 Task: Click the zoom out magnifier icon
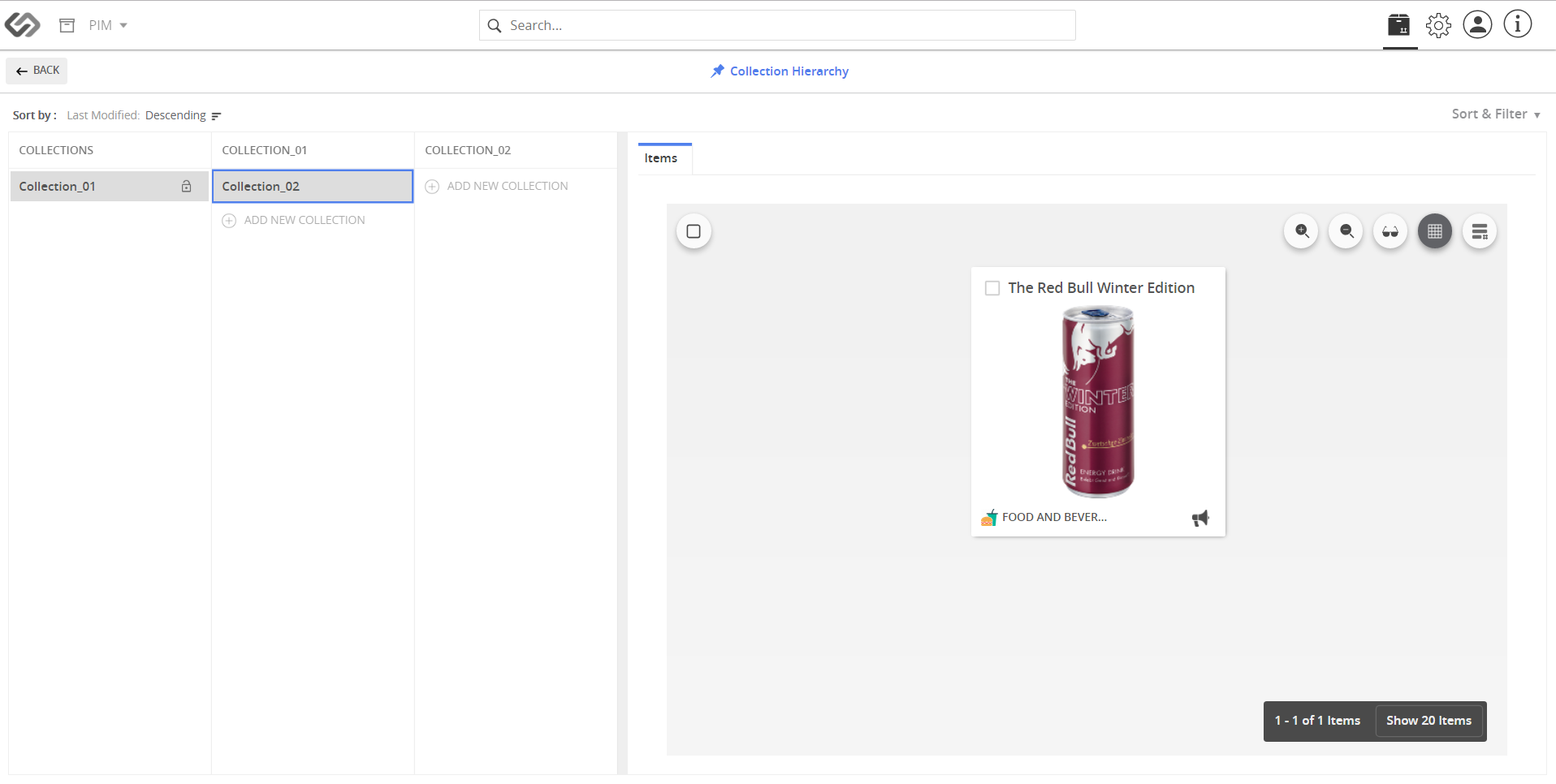coord(1346,231)
